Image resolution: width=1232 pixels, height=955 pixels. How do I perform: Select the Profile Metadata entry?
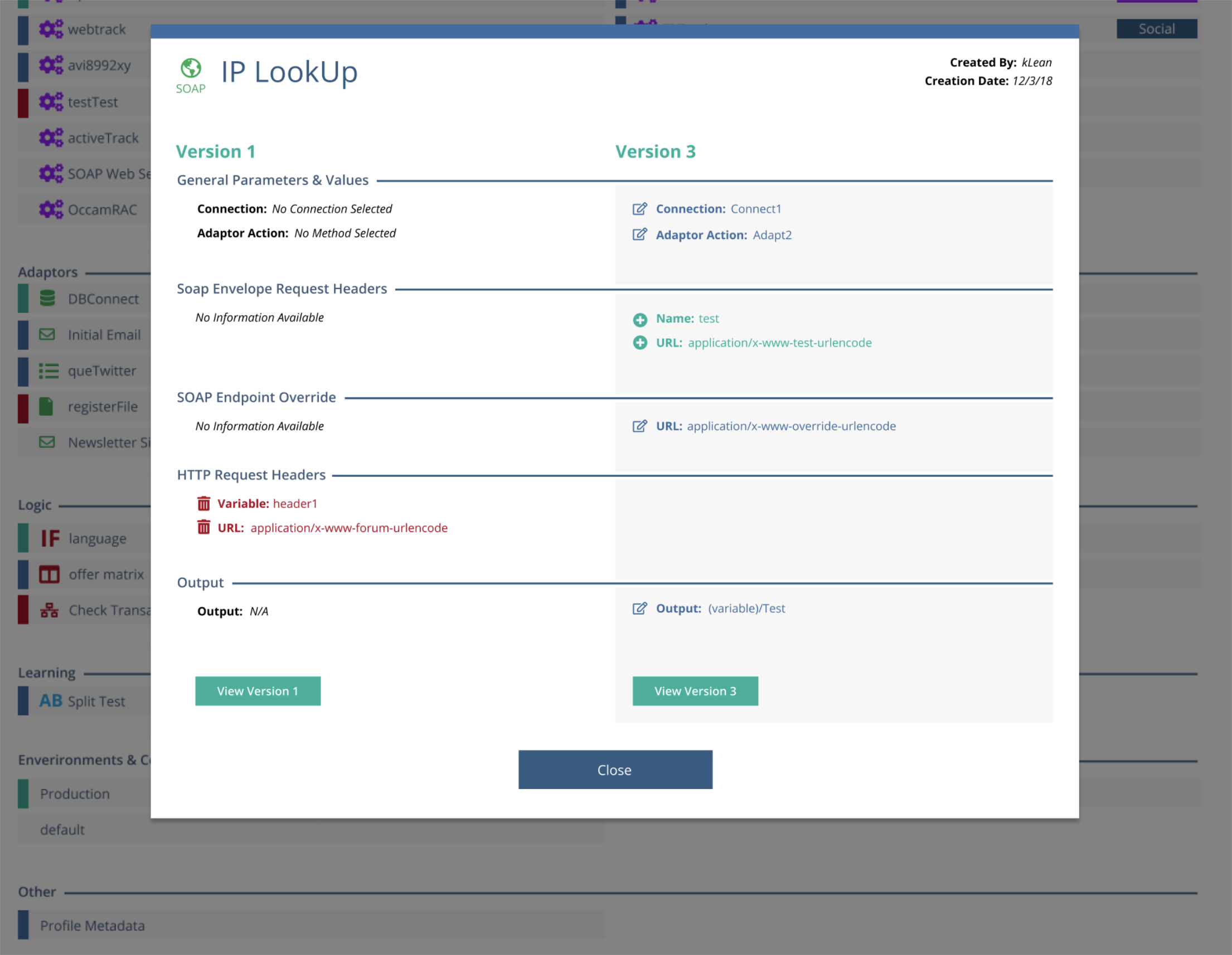point(92,925)
